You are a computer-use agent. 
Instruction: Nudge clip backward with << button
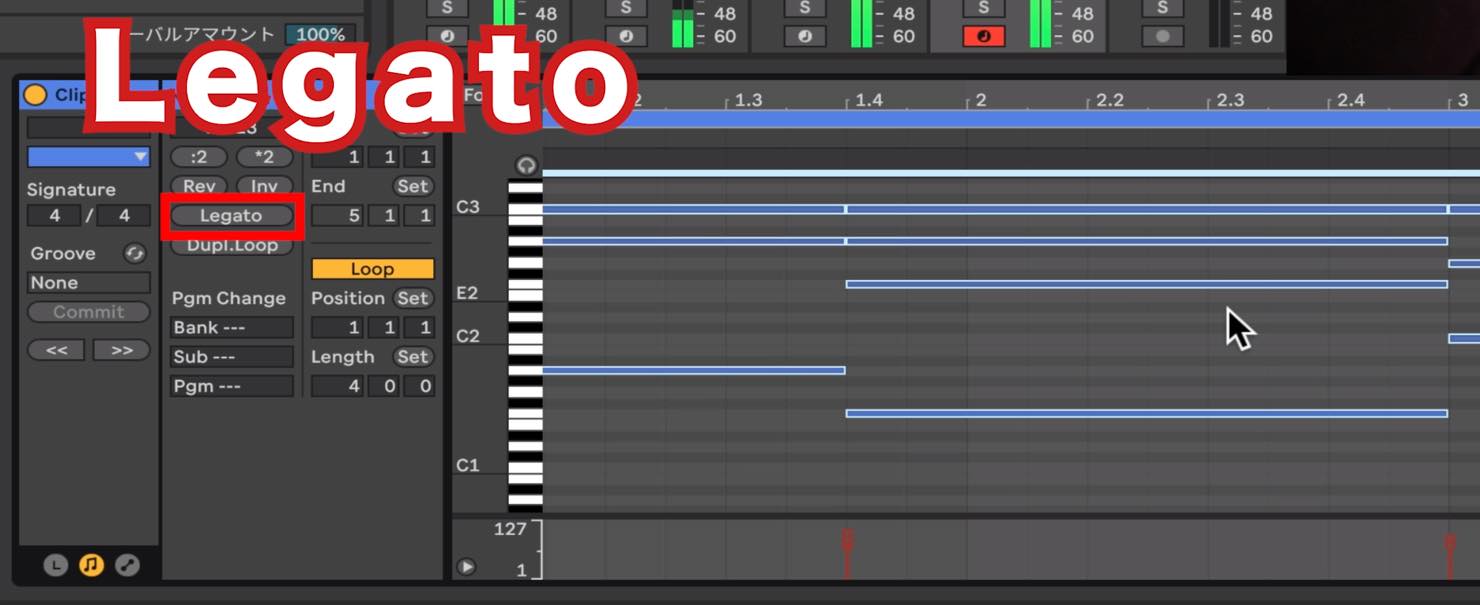pos(57,351)
